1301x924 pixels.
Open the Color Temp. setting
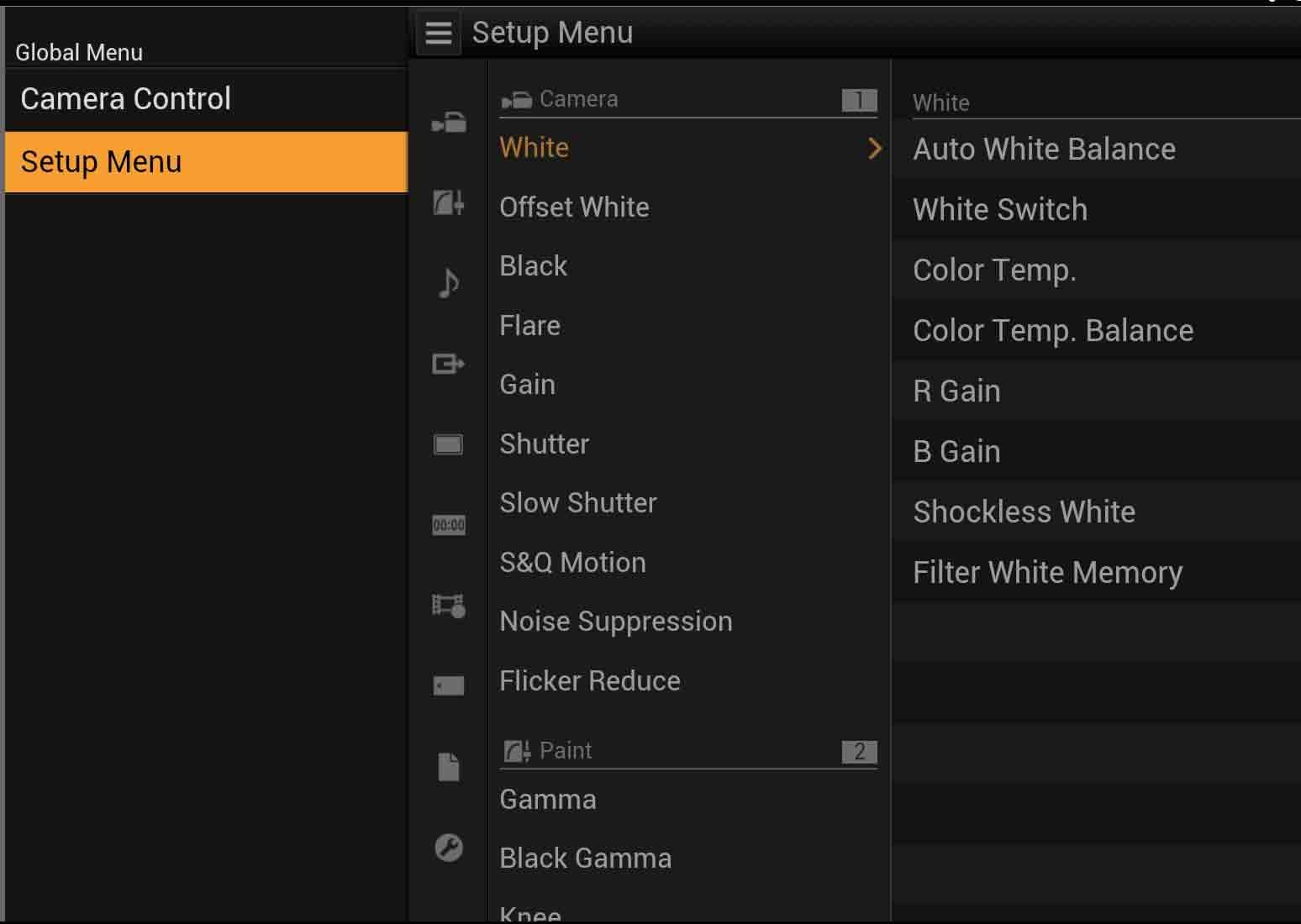pyautogui.click(x=994, y=270)
